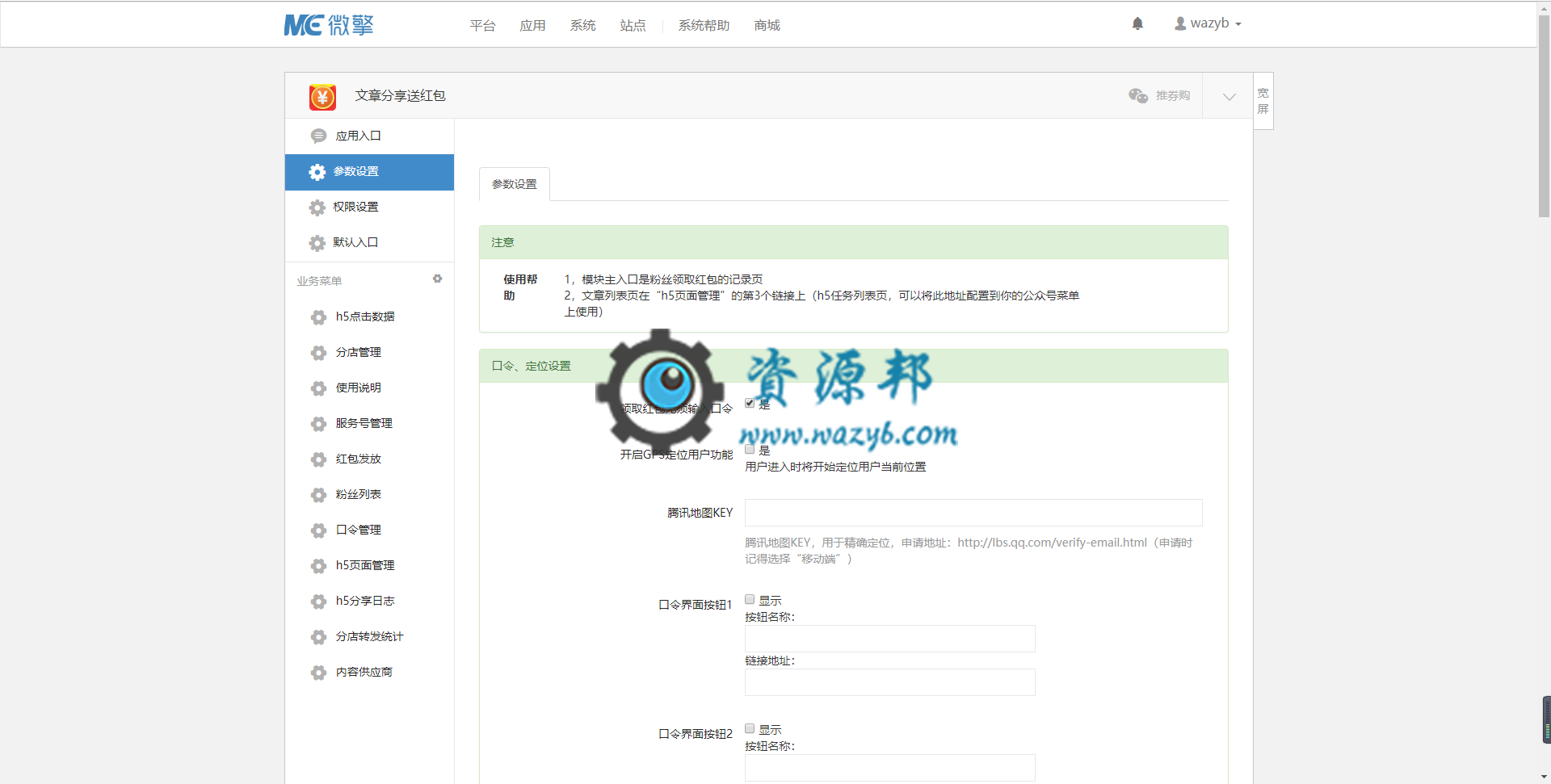Open h5页面管理 text in the sidebar
The height and width of the screenshot is (784, 1551).
coord(365,565)
